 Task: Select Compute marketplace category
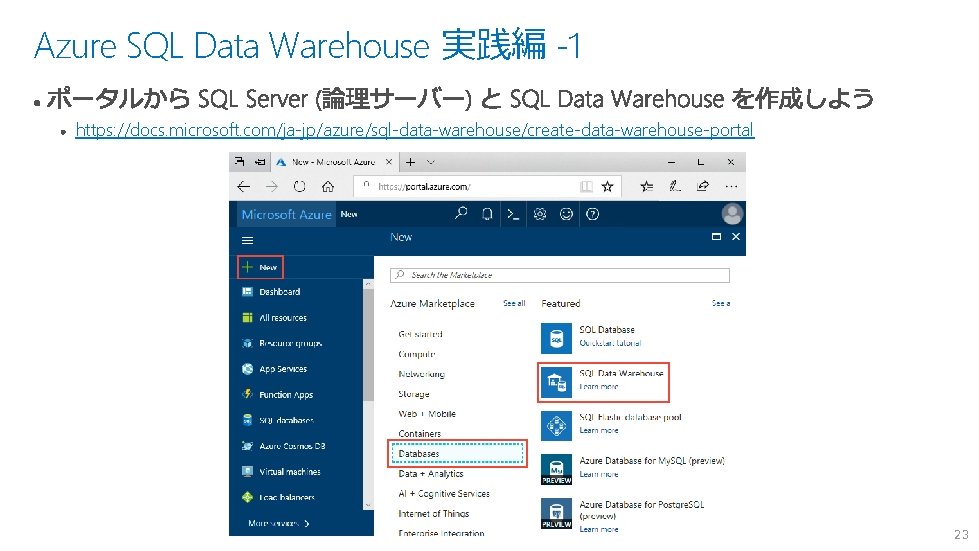tap(417, 354)
